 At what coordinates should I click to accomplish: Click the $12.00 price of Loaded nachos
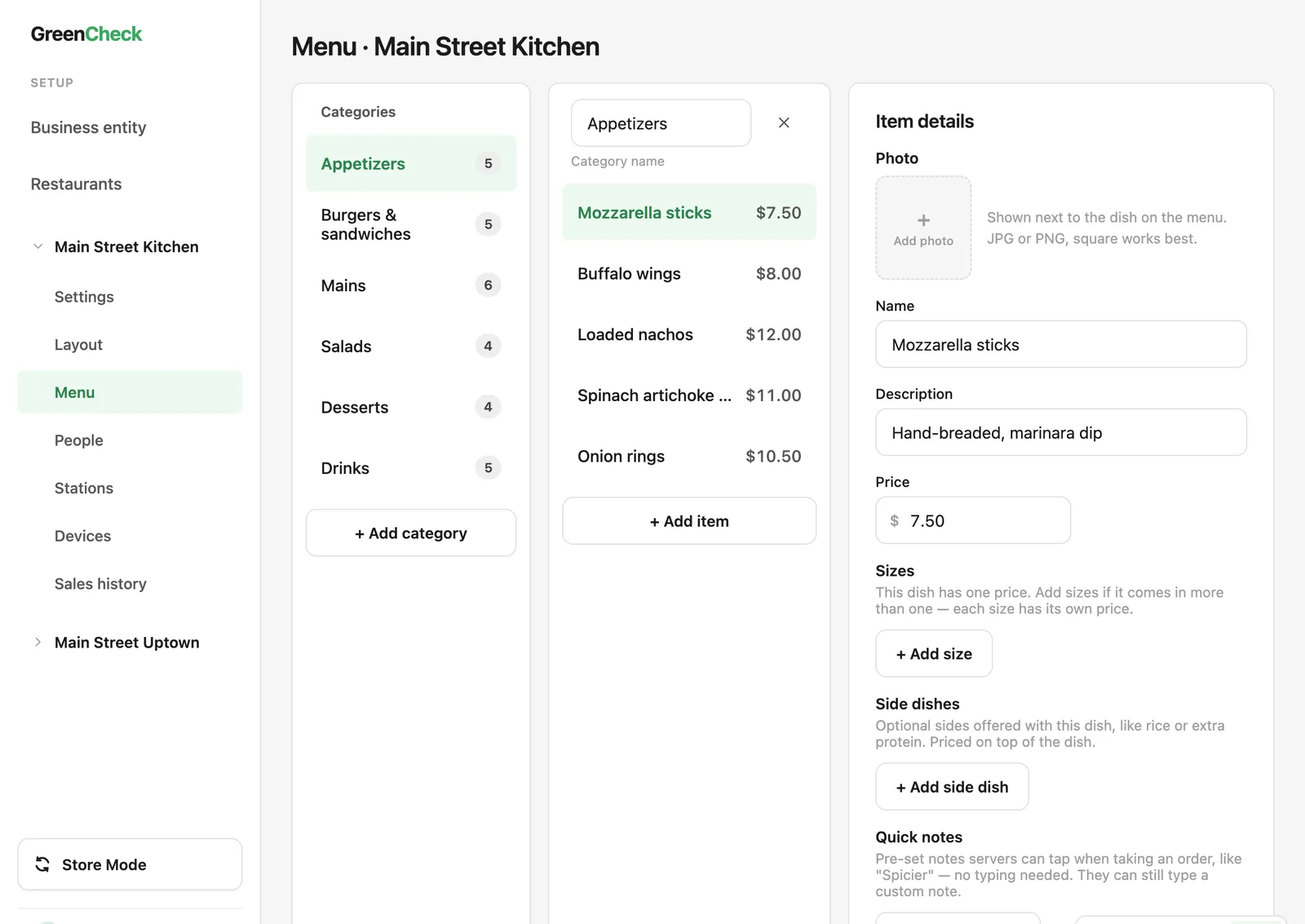[773, 334]
